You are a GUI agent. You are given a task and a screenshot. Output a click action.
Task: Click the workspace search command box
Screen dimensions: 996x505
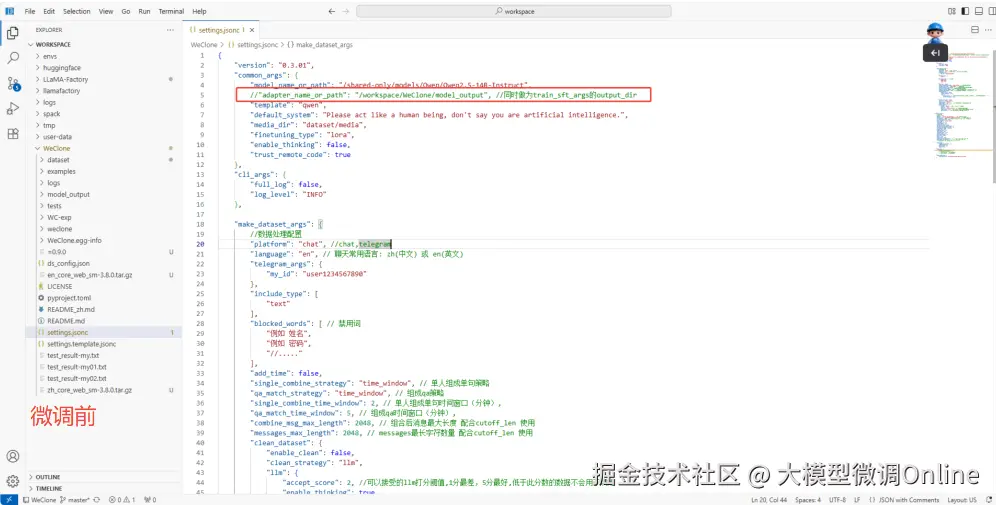(x=514, y=11)
